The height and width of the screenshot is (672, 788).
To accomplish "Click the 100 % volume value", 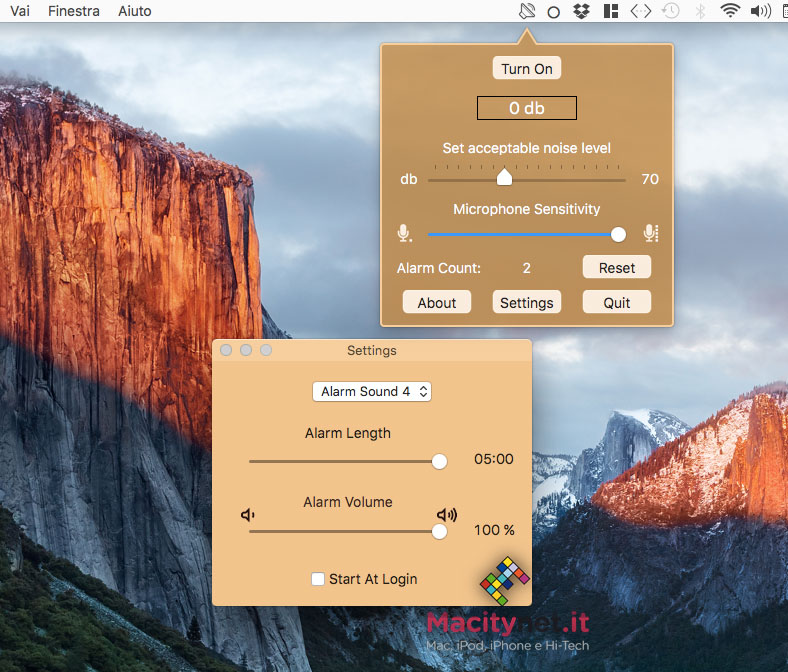I will [494, 530].
